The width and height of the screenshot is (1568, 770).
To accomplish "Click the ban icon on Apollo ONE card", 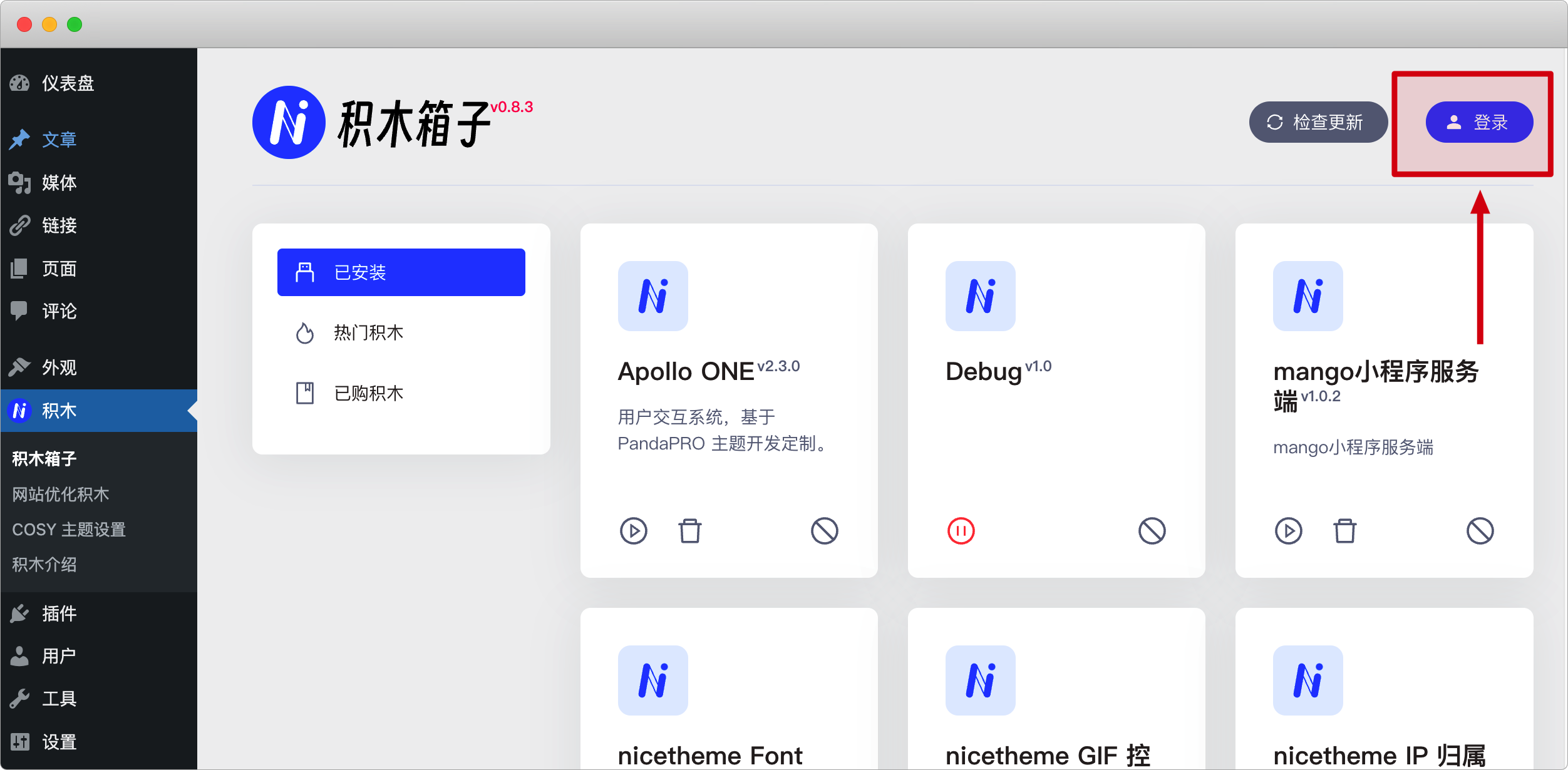I will point(825,531).
